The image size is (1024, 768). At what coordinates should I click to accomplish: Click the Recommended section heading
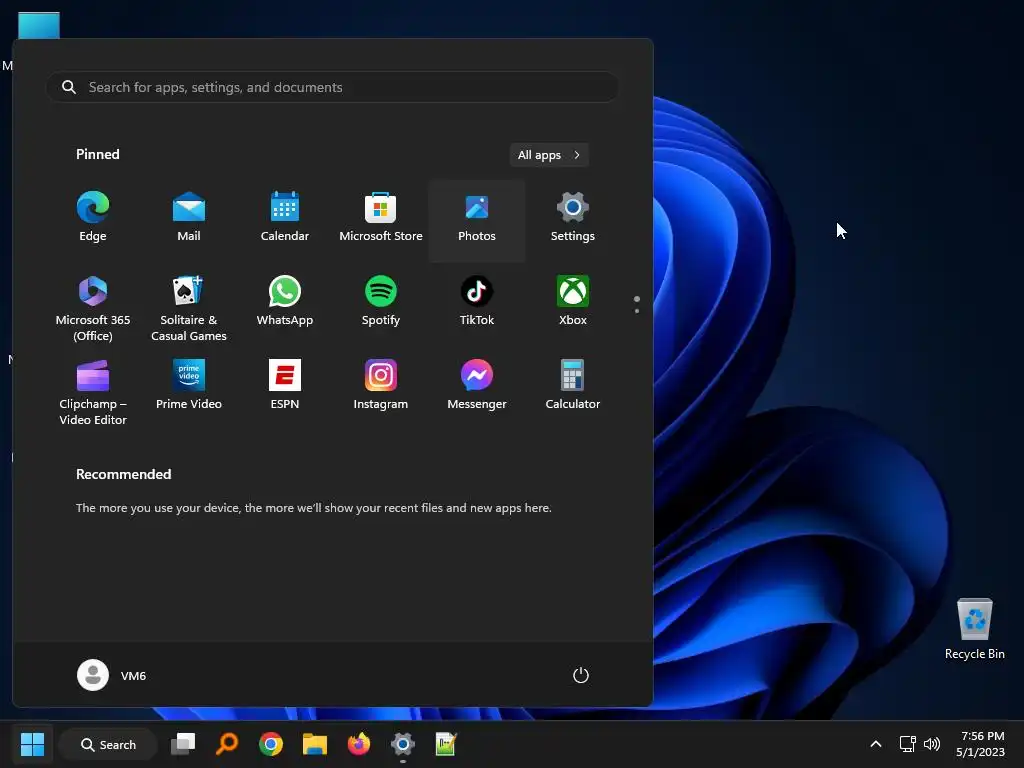coord(123,474)
